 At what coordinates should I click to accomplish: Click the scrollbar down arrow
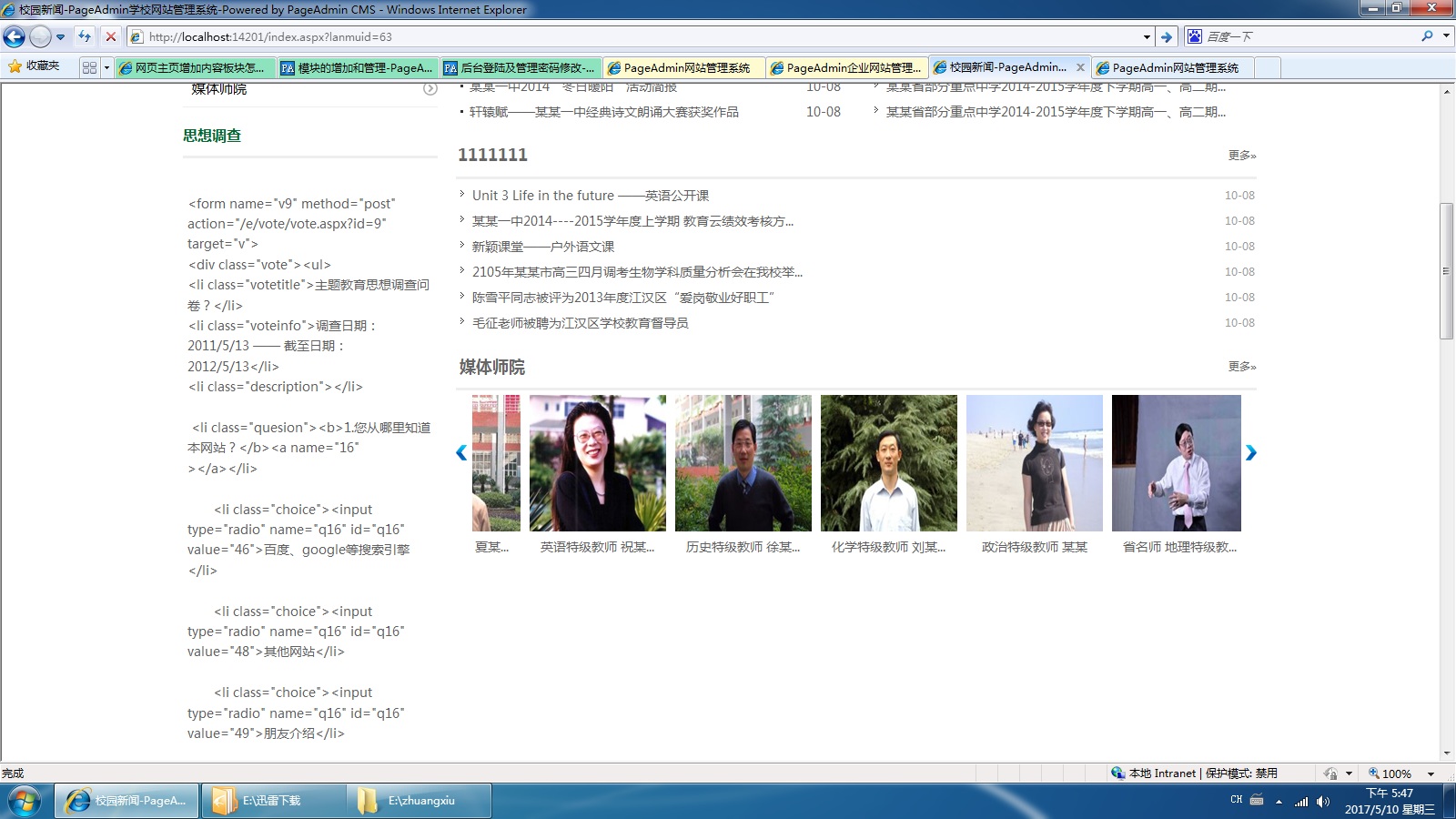point(1446,753)
